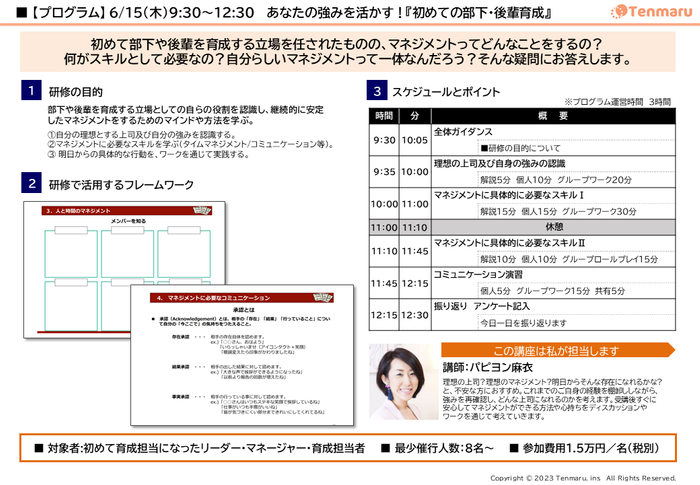Click the 研修で活用するフレームワーク heading

121,184
